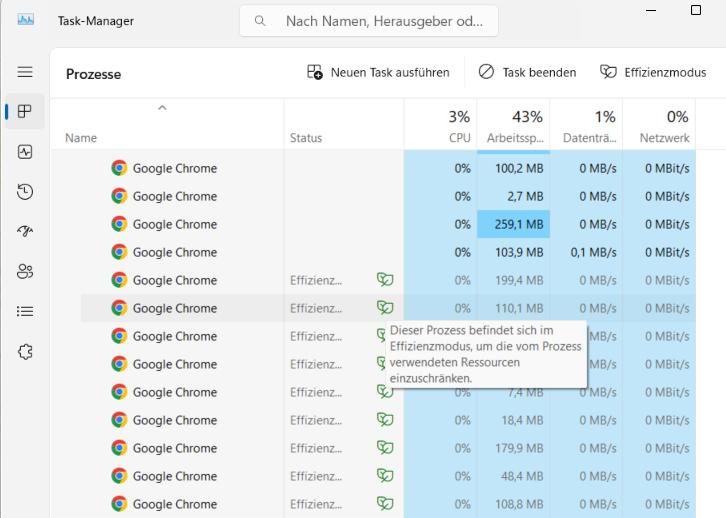Click "Neuen Task ausführen" button
Screen dimensions: 726x518
[378, 72]
